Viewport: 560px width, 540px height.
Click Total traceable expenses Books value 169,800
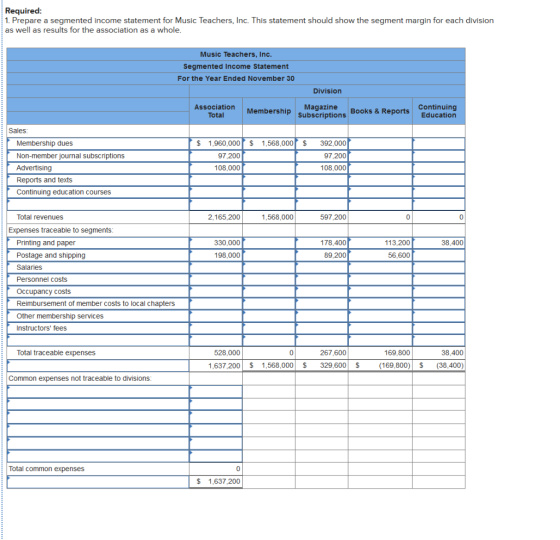point(397,353)
